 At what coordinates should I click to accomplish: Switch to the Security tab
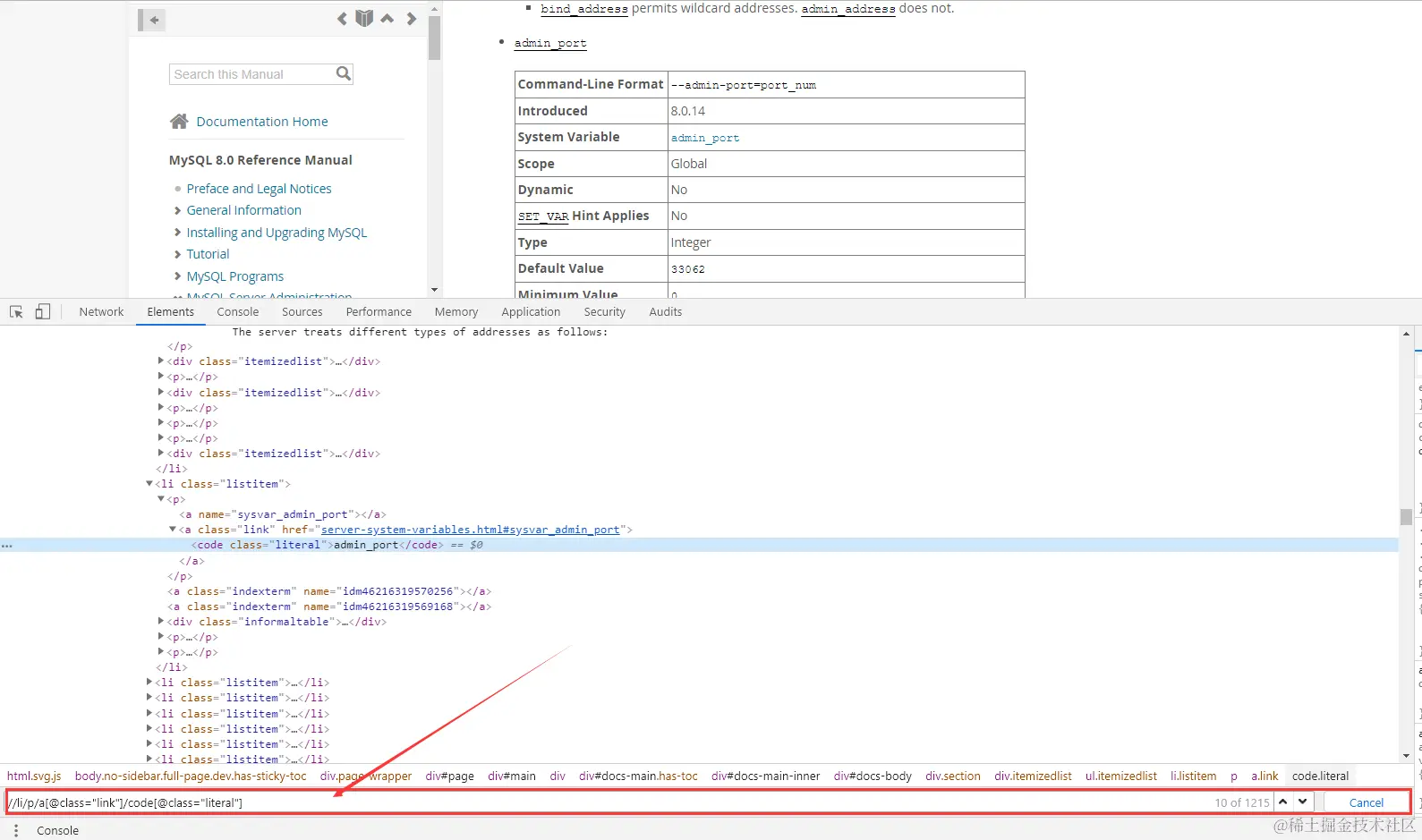point(605,312)
